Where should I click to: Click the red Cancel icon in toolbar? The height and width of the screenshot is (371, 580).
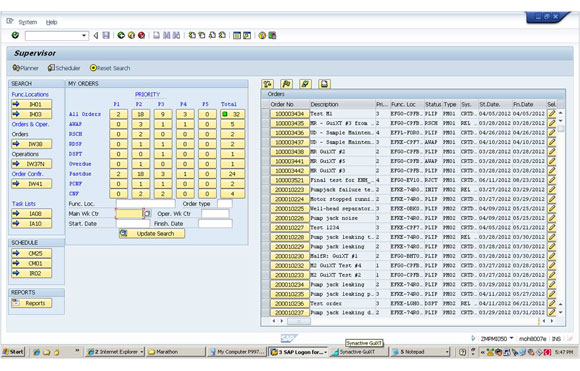141,36
